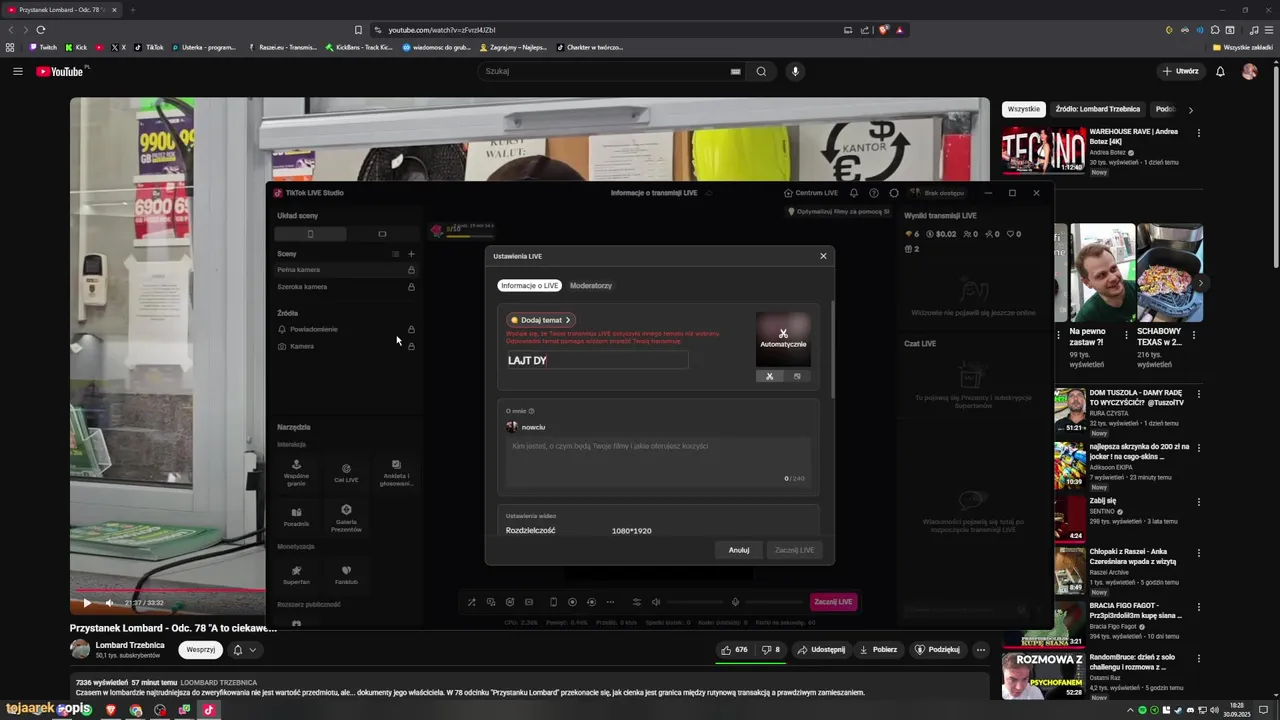Open the TikTok bookmark in the bookmarks bar
Image resolution: width=1280 pixels, height=720 pixels.
click(149, 47)
